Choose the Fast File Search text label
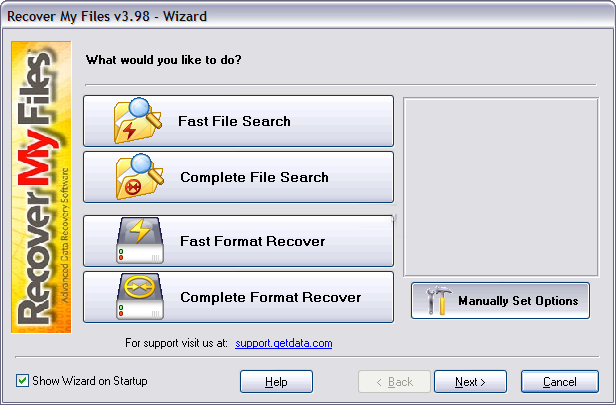This screenshot has height=405, width=616. (x=234, y=121)
